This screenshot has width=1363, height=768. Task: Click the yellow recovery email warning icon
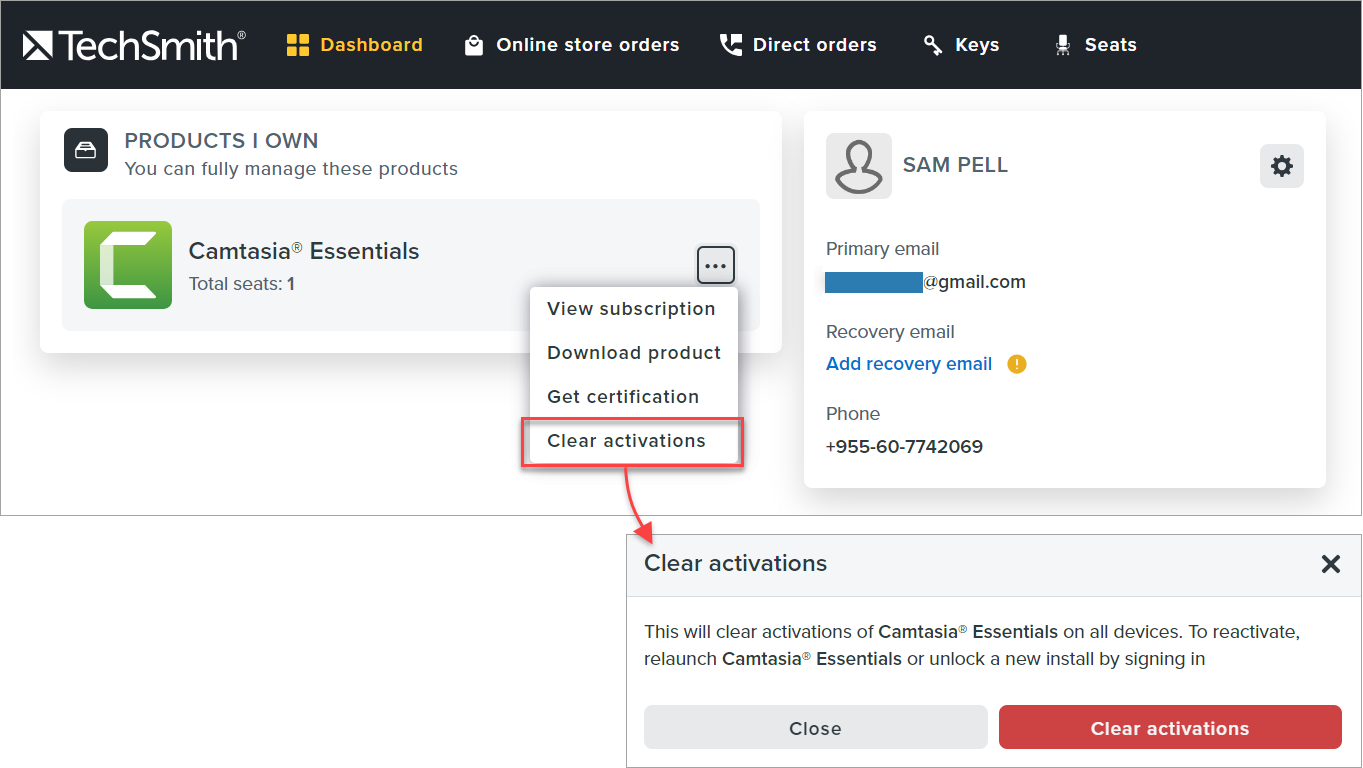click(1017, 364)
